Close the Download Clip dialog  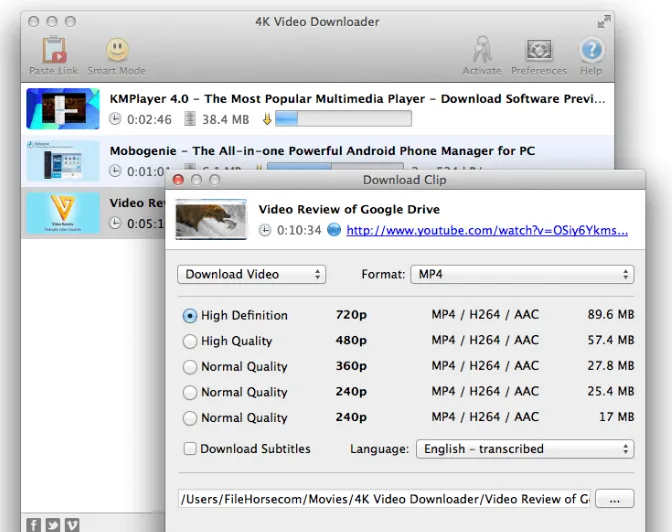178,180
